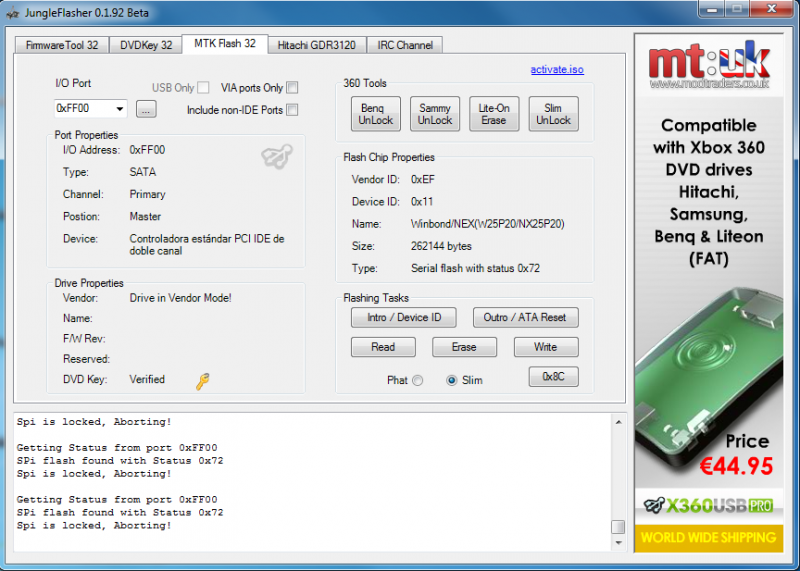Open the I/O Port dropdown list
The image size is (800, 571).
click(x=119, y=109)
